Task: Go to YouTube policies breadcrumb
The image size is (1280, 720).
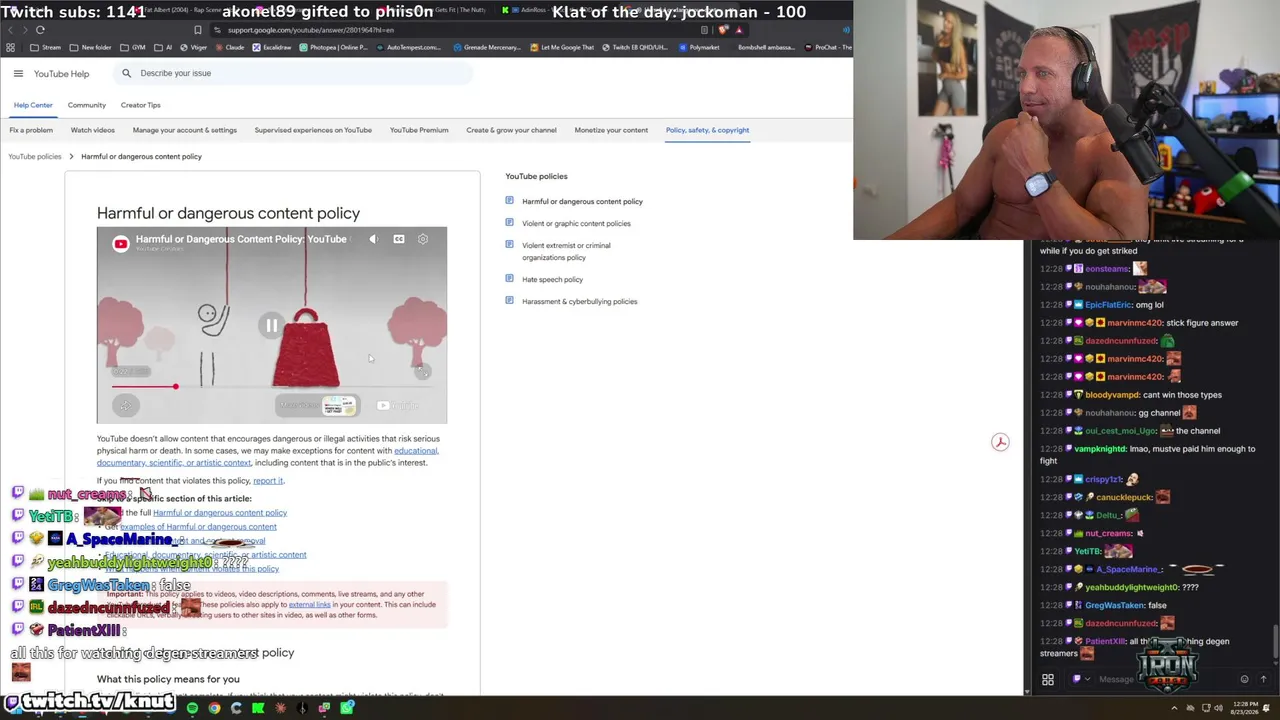Action: (x=35, y=156)
